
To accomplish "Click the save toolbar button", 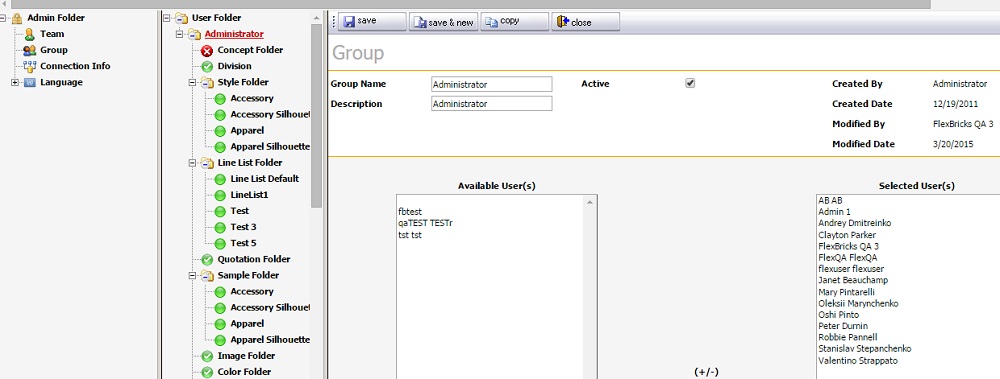I will (x=372, y=22).
